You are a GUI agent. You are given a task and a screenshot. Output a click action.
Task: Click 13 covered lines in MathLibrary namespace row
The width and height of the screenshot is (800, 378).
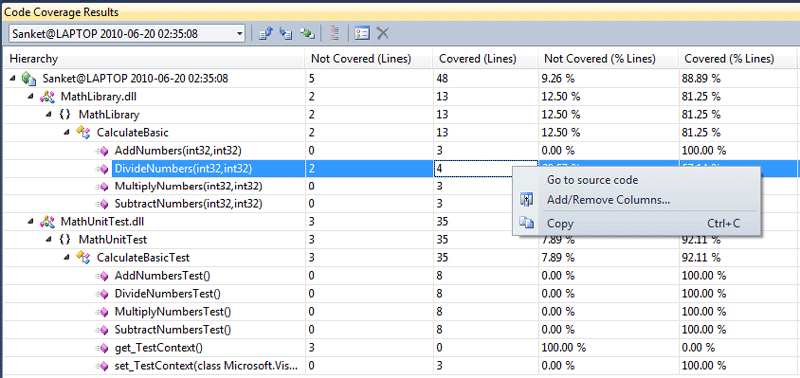coord(442,114)
